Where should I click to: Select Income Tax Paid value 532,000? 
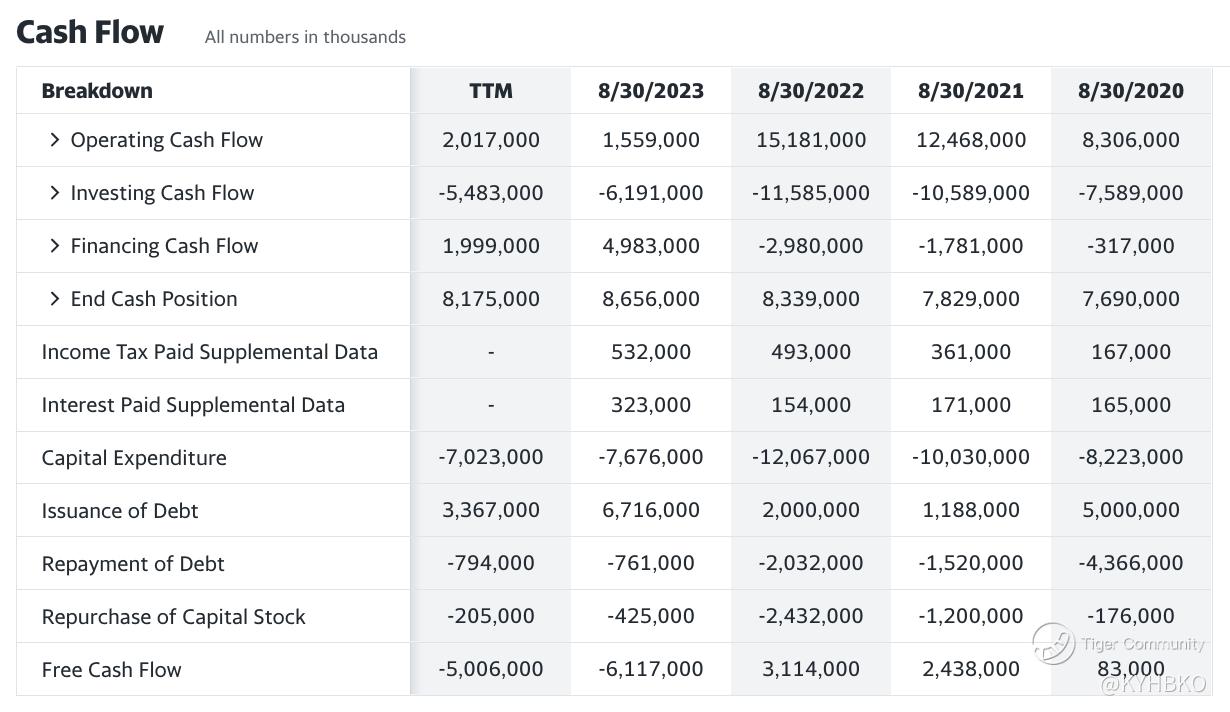(x=651, y=352)
